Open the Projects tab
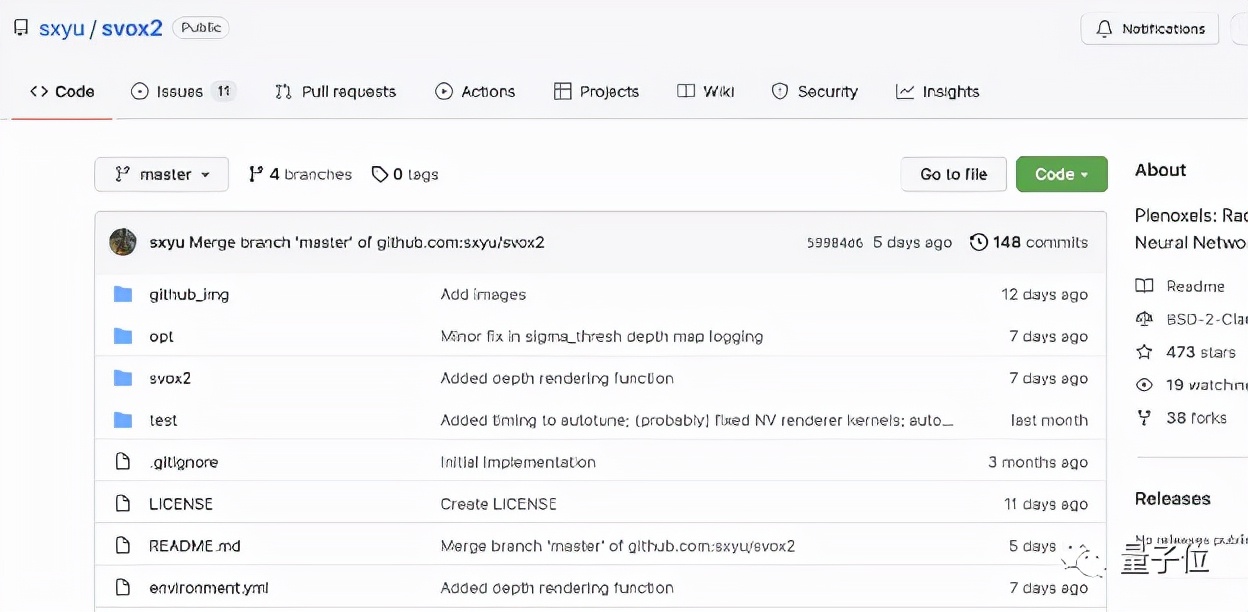The image size is (1248, 612). tap(596, 91)
